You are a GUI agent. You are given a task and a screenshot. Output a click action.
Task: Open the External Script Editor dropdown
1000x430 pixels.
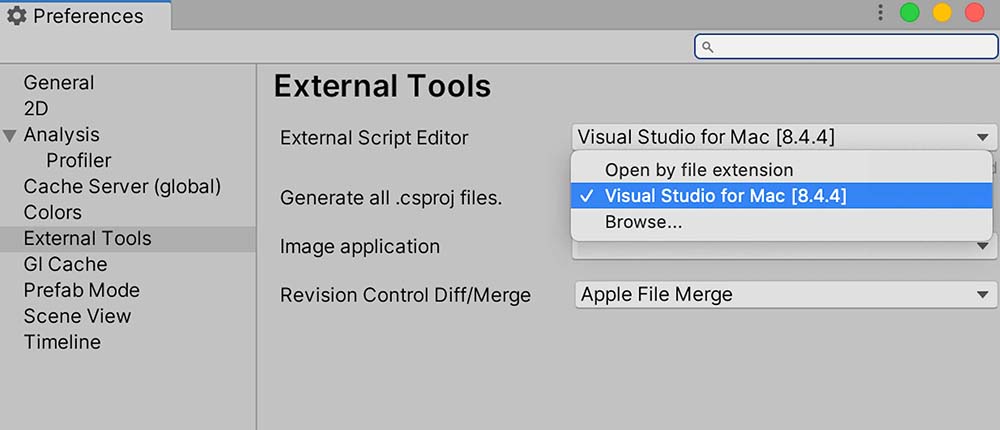click(785, 138)
